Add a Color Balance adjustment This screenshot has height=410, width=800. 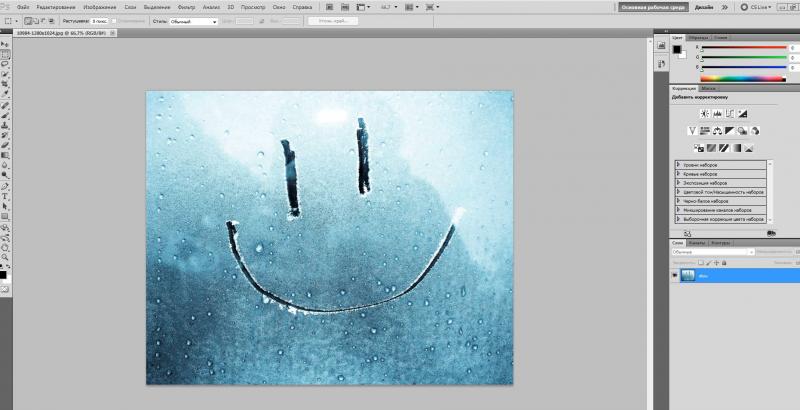pos(717,131)
